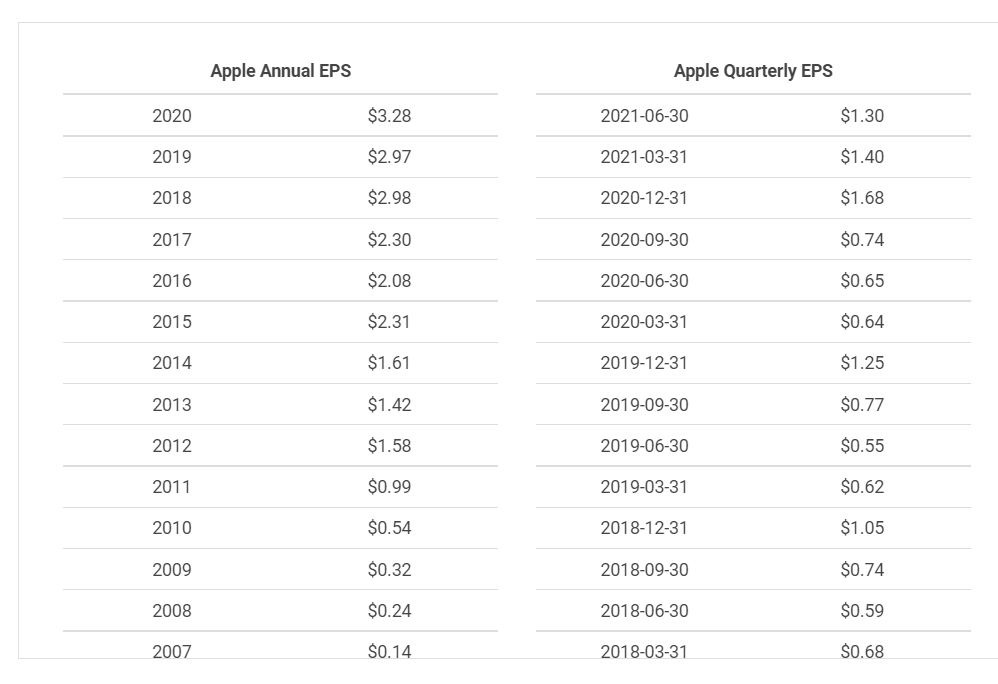Click the $1.40 value for 2021-03-31
The image size is (998, 684).
[862, 157]
